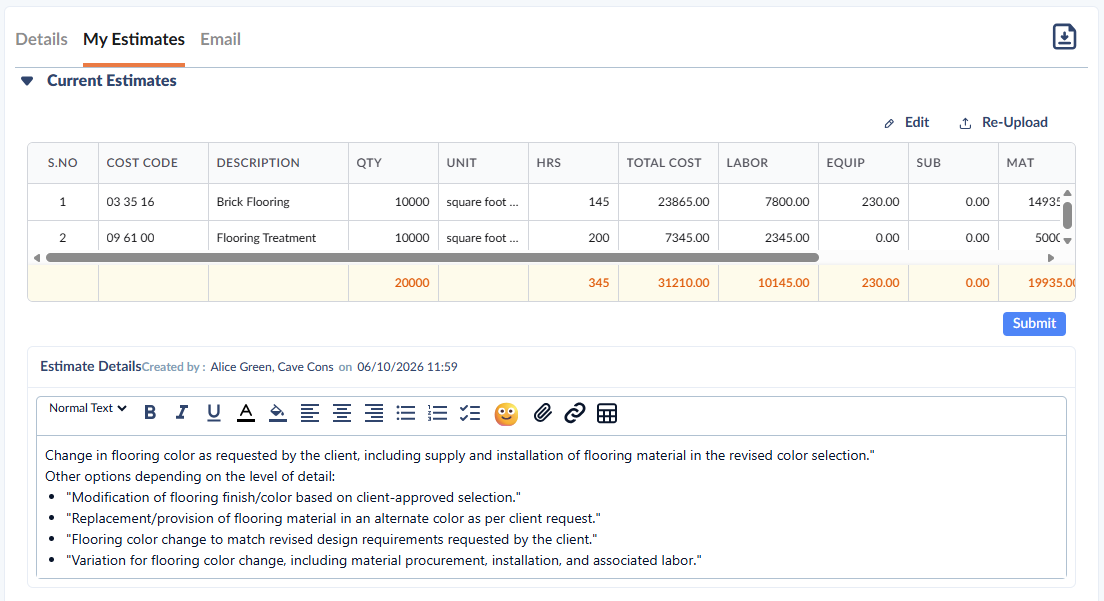Collapse the Current Estimates section
This screenshot has width=1104, height=601.
27,81
